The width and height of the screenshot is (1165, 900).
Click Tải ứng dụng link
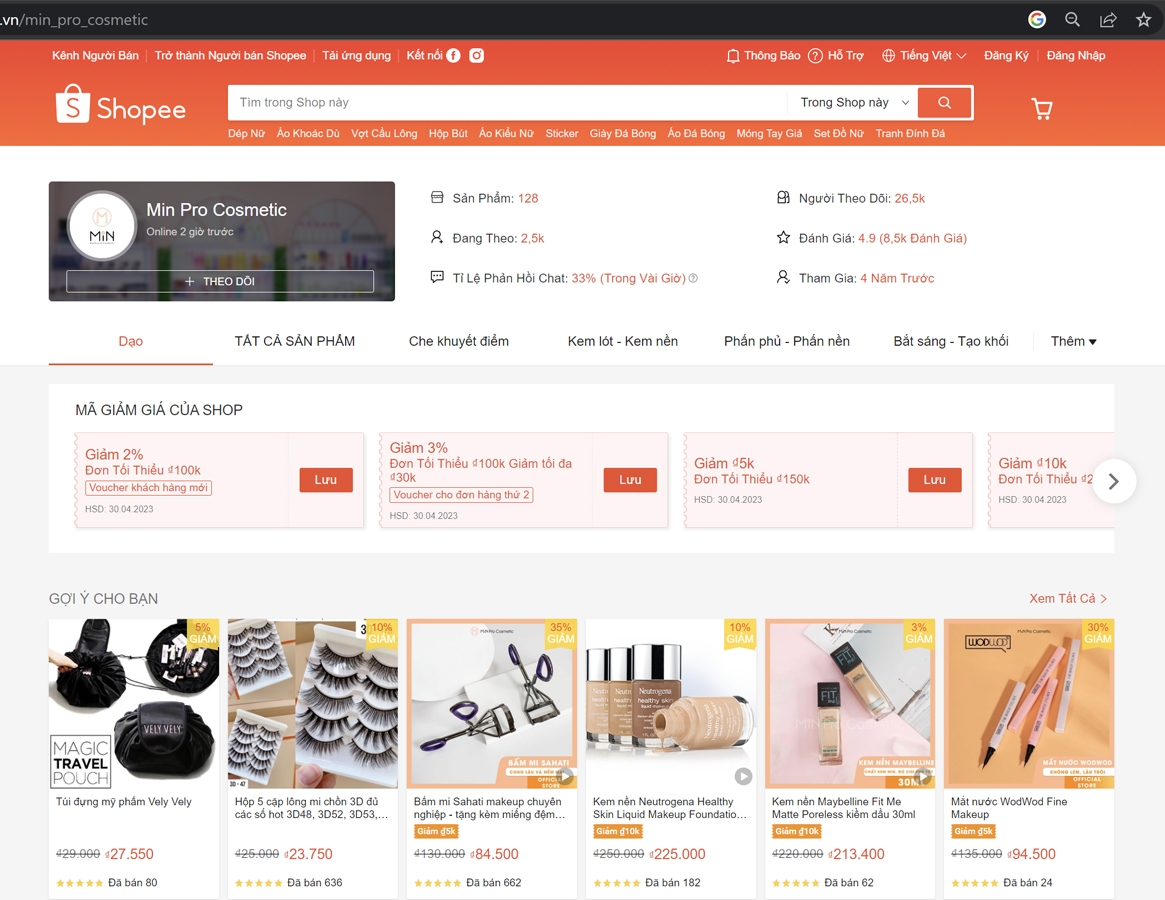click(x=356, y=56)
